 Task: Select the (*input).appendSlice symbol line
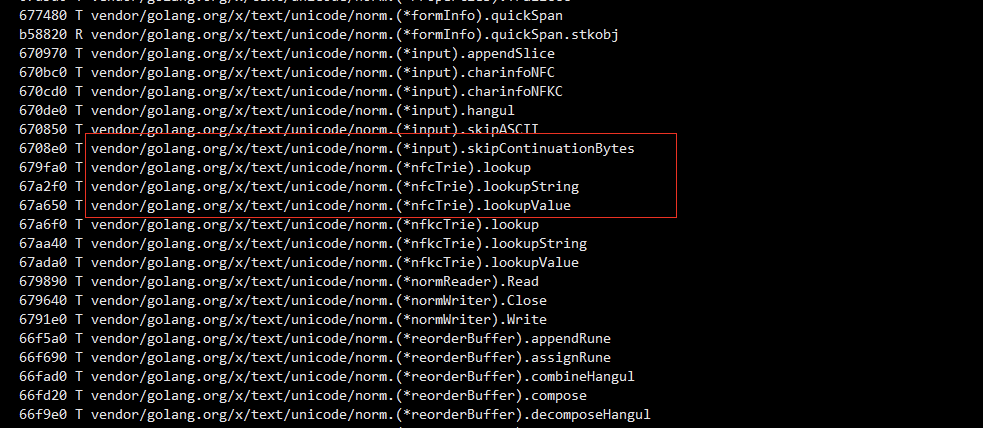pos(286,53)
